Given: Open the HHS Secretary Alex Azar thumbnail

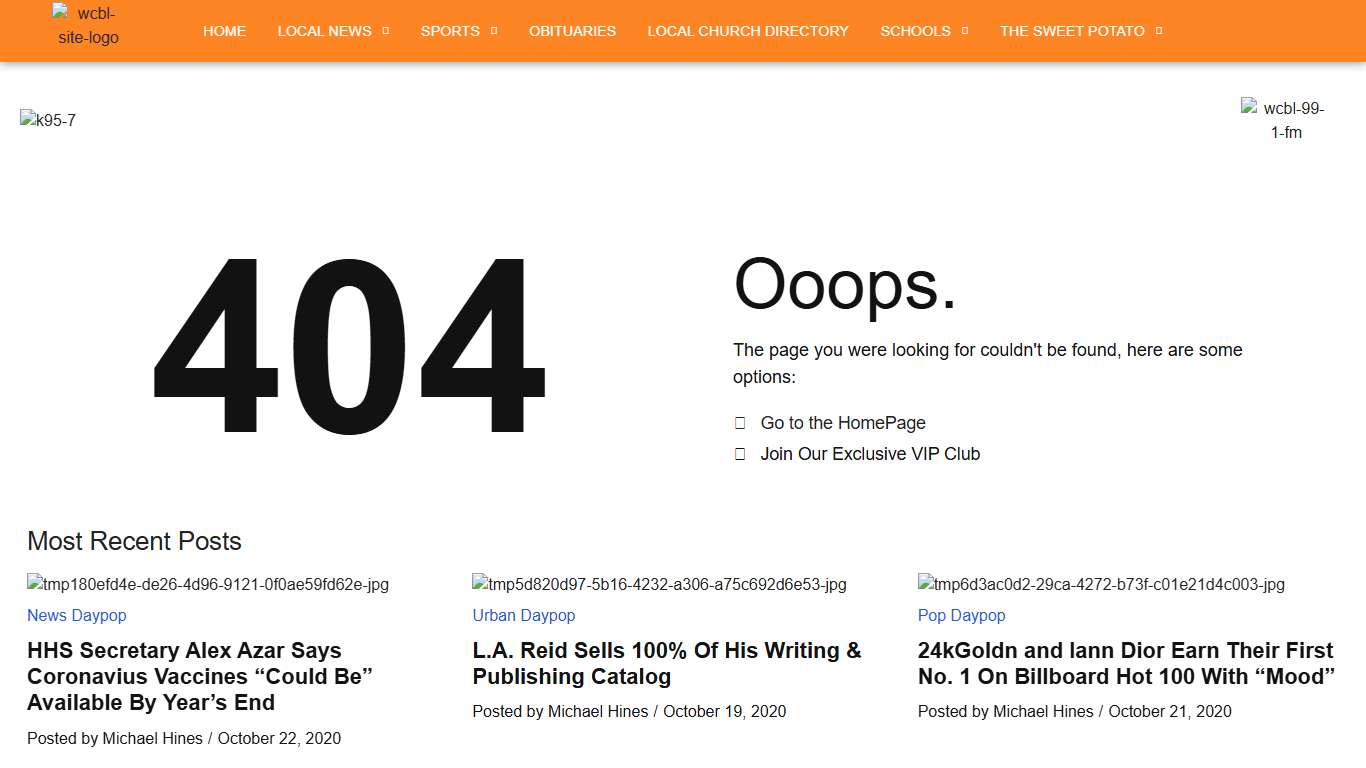Looking at the screenshot, I should pyautogui.click(x=208, y=584).
